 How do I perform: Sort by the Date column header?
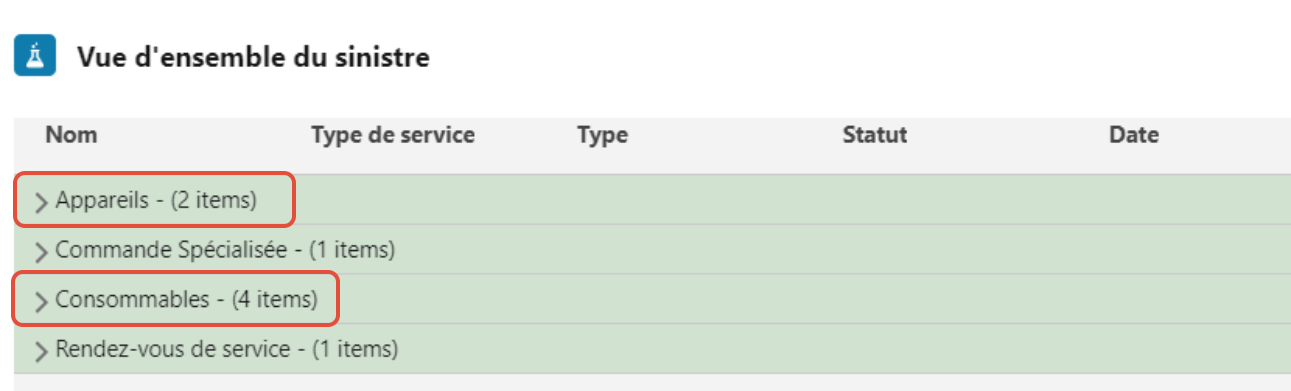(1133, 135)
